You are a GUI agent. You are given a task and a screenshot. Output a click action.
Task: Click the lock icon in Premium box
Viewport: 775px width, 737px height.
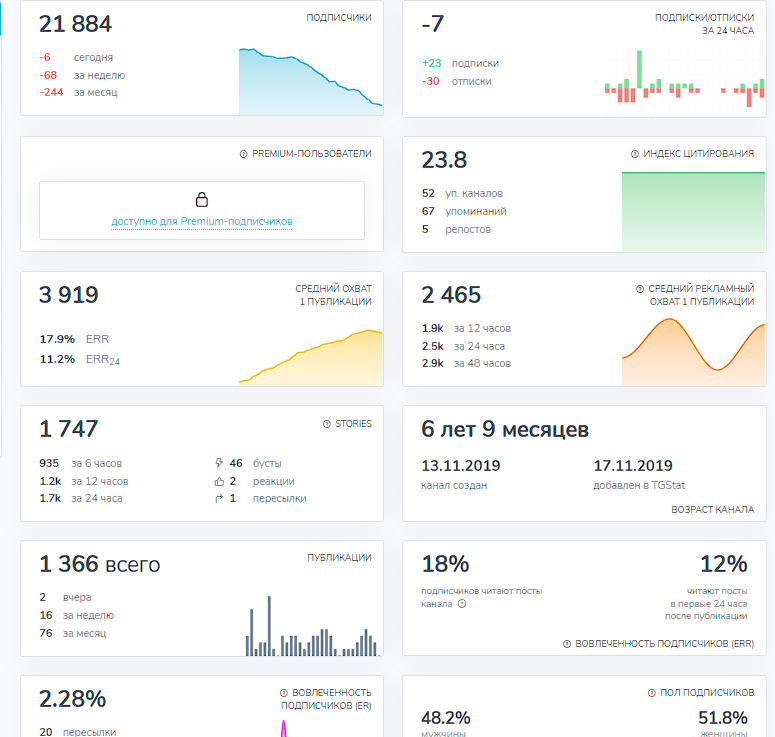coord(202,200)
